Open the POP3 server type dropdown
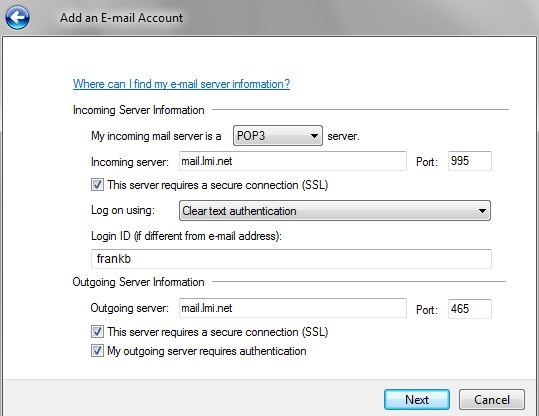 (x=278, y=136)
